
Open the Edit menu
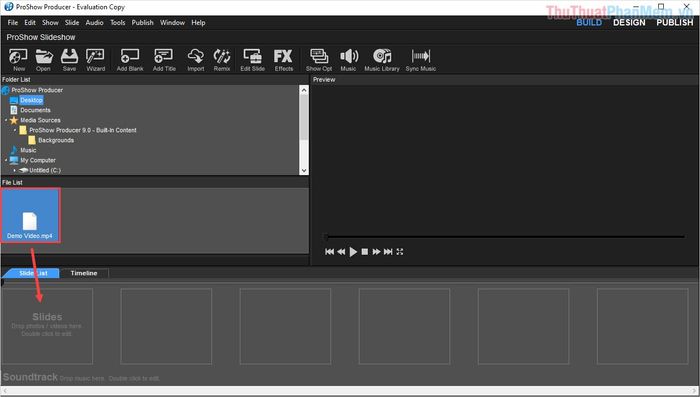pos(30,22)
